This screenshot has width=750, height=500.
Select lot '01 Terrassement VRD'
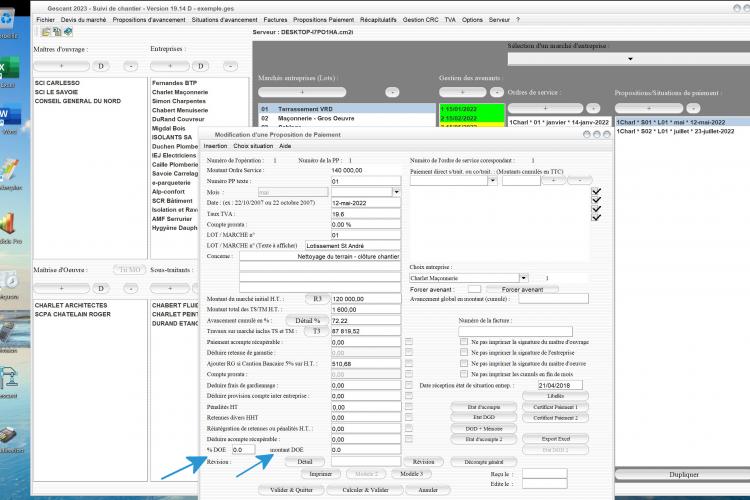[x=347, y=109]
